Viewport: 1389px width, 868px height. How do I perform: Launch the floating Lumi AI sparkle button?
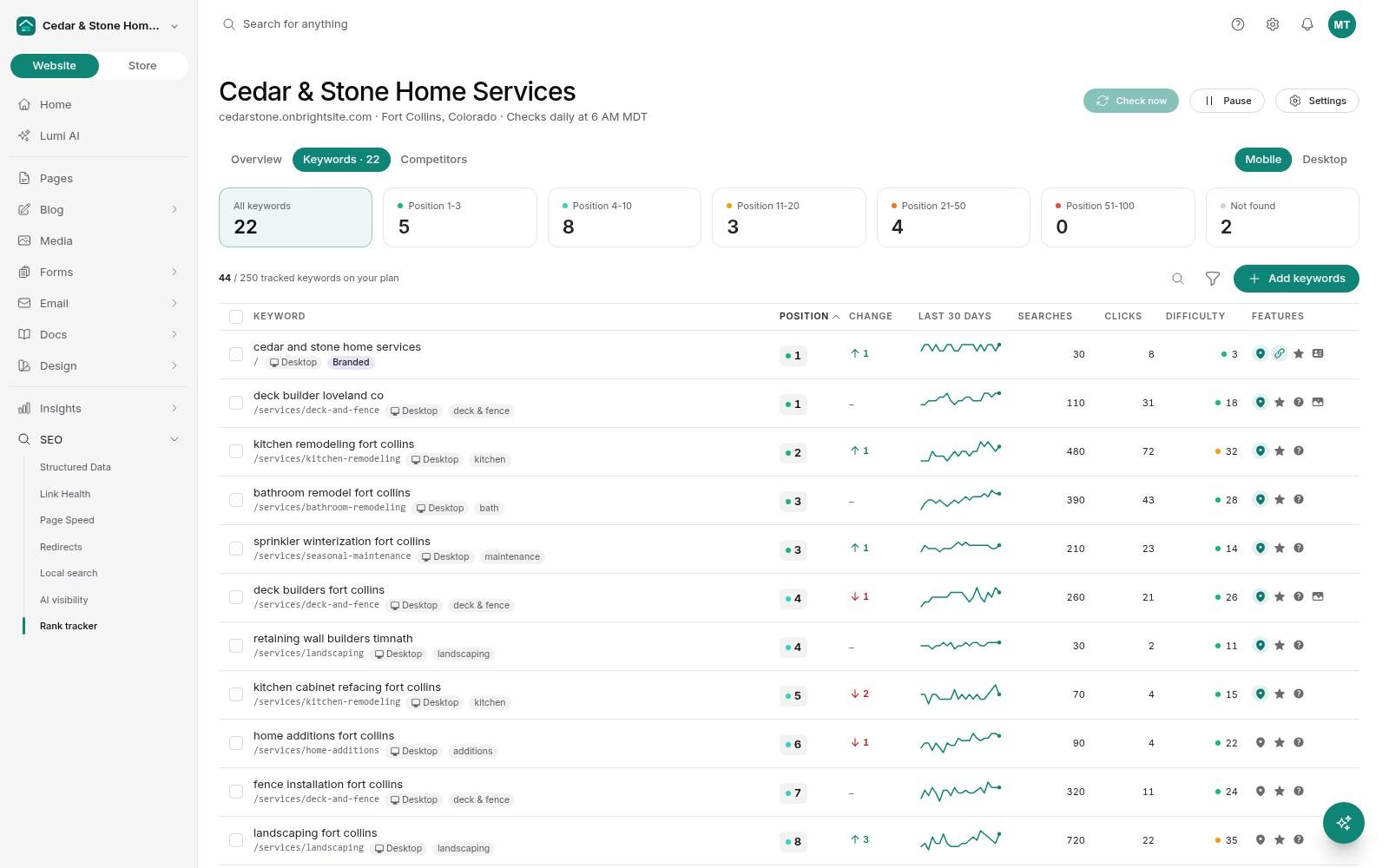[1344, 822]
